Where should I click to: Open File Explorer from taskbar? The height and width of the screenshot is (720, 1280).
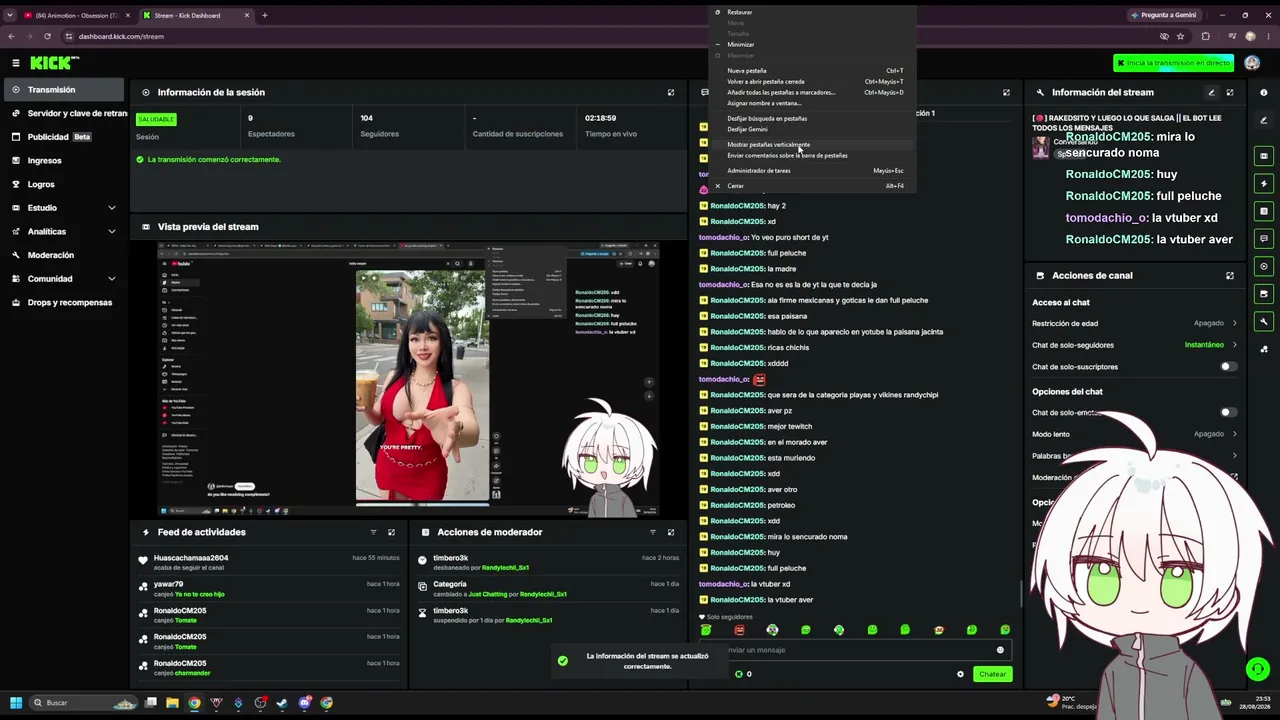tap(172, 702)
